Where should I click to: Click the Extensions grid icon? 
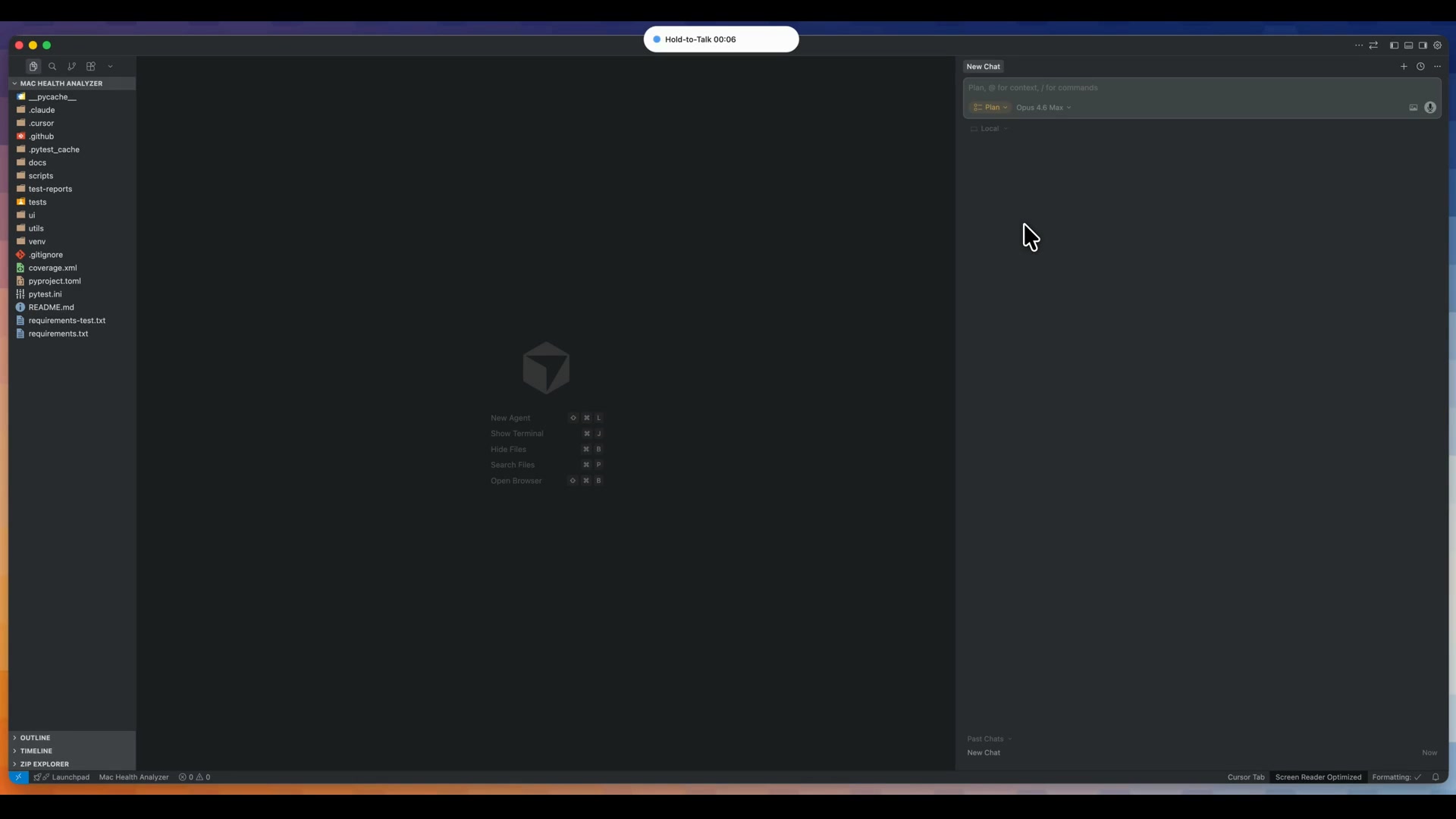point(90,66)
